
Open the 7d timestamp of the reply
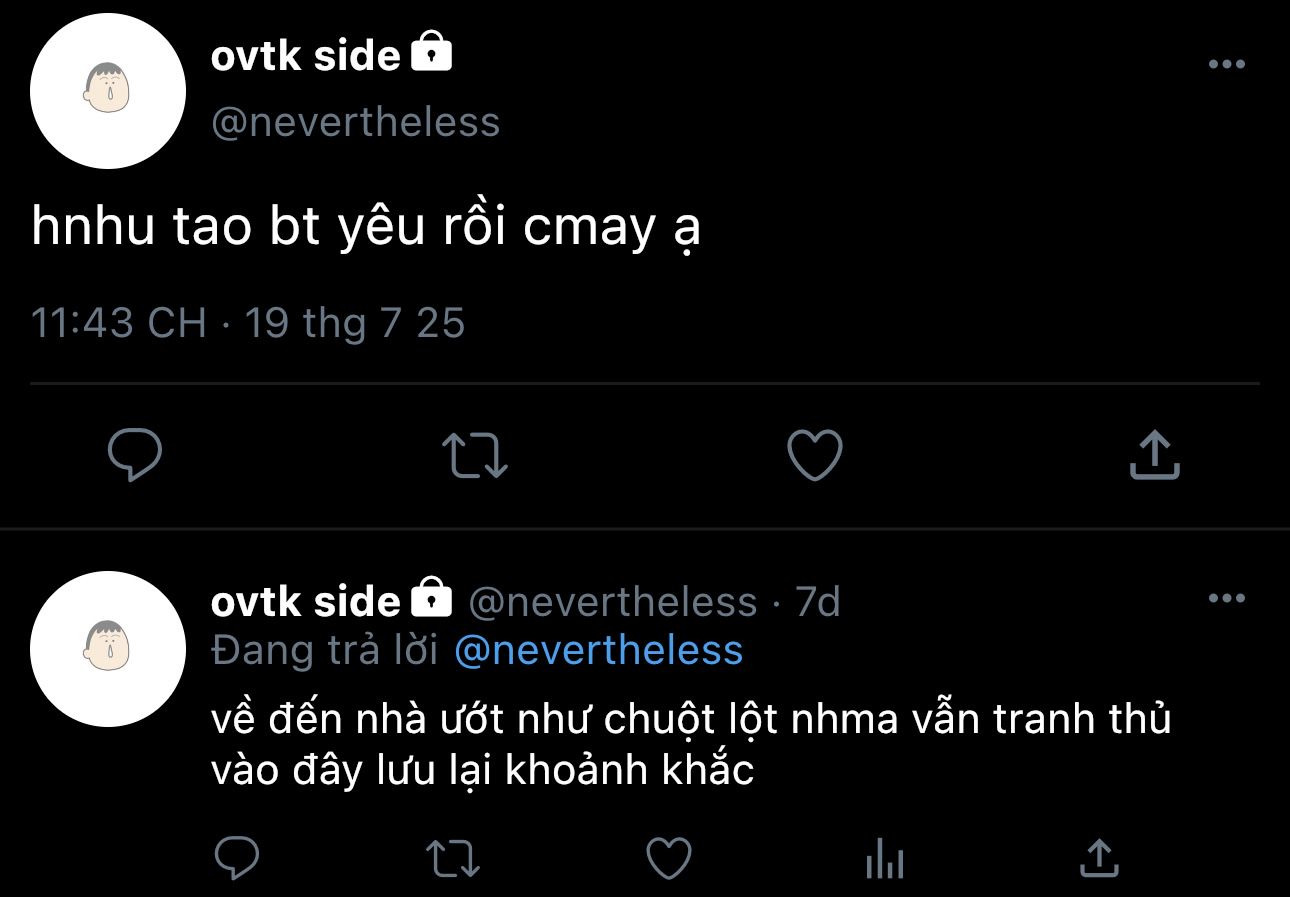click(817, 602)
